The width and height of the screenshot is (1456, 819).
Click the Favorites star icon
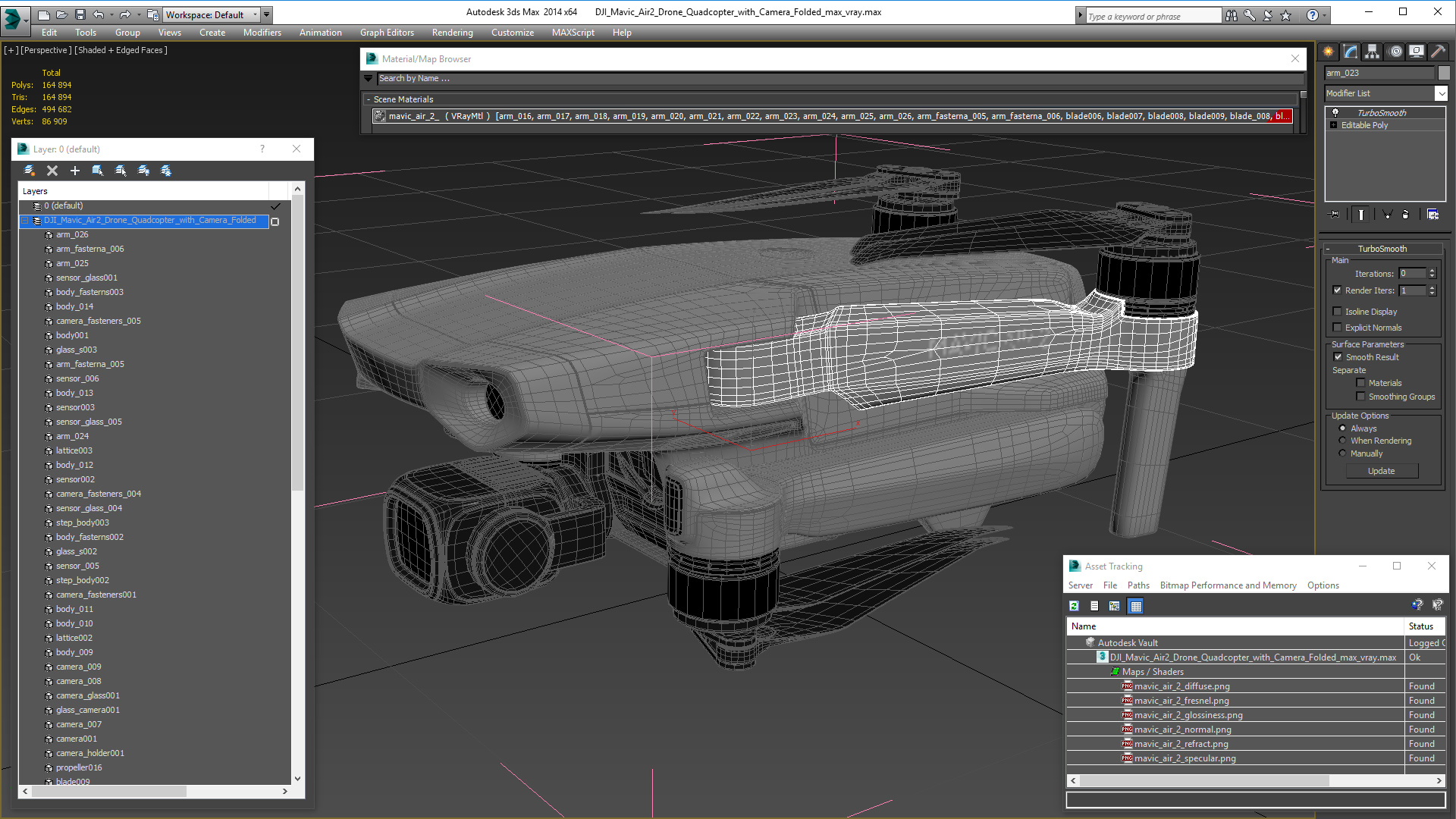coord(1286,15)
